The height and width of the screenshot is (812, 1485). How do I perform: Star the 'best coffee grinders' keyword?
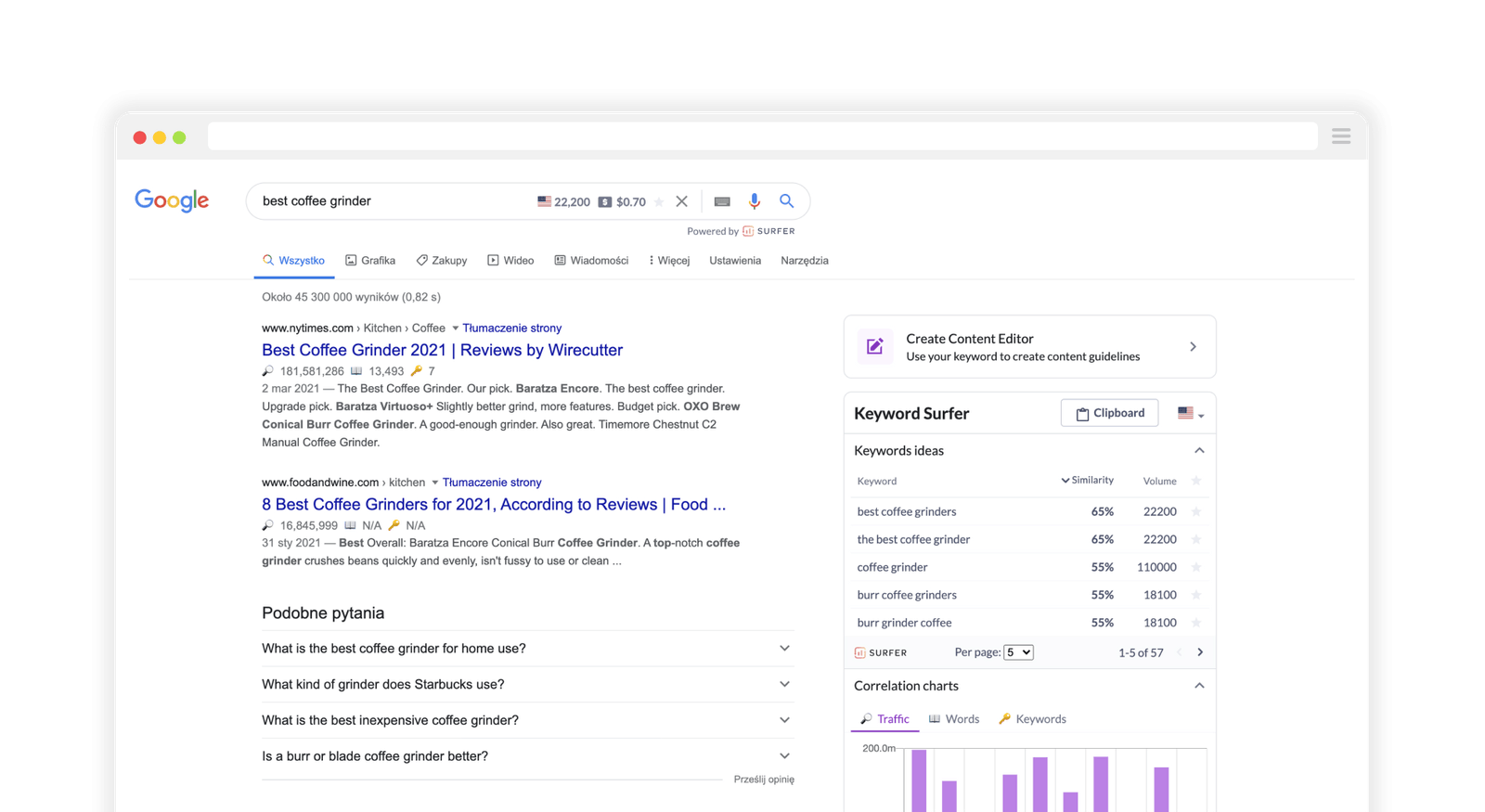(1196, 511)
